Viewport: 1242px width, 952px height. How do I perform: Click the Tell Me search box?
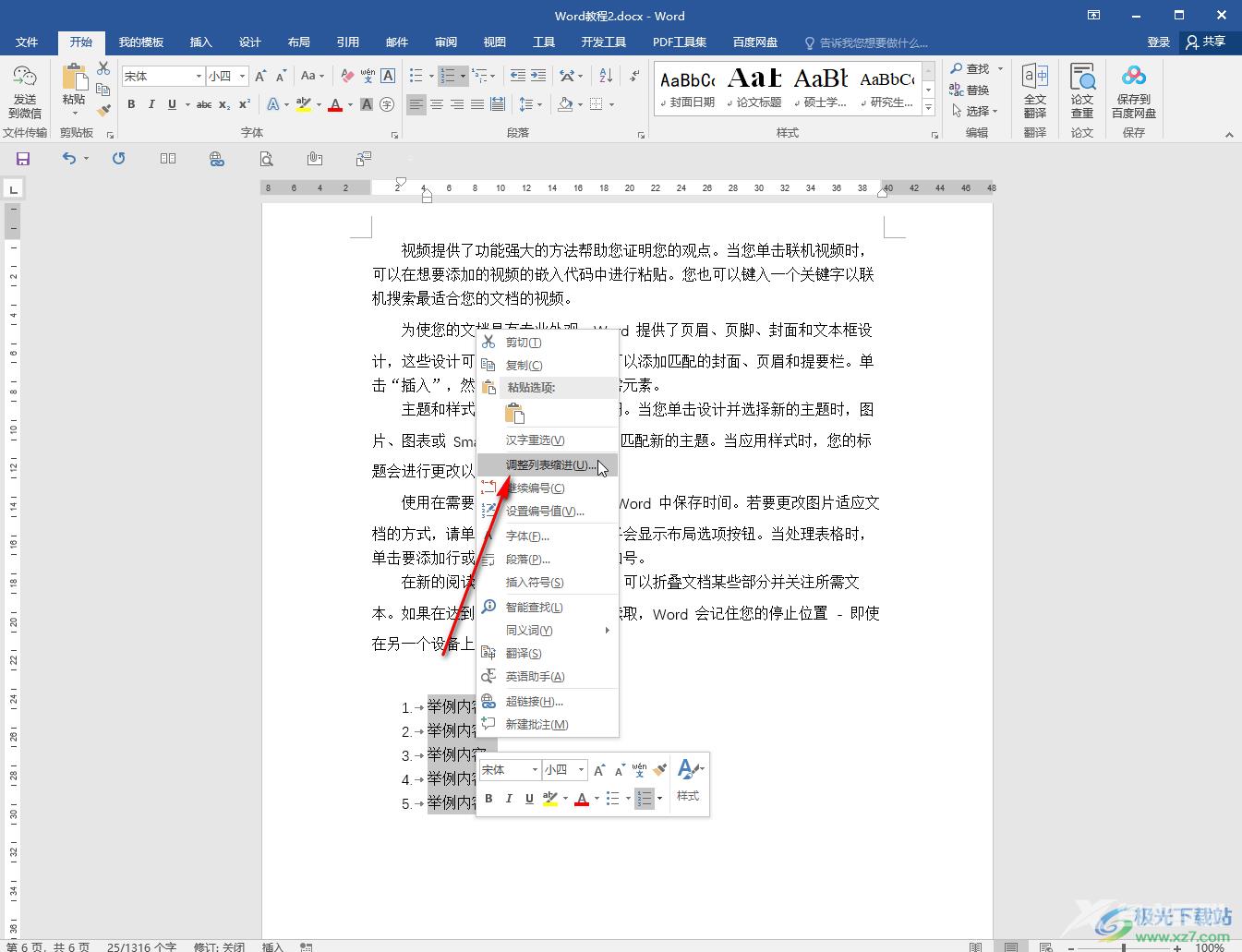pyautogui.click(x=866, y=42)
